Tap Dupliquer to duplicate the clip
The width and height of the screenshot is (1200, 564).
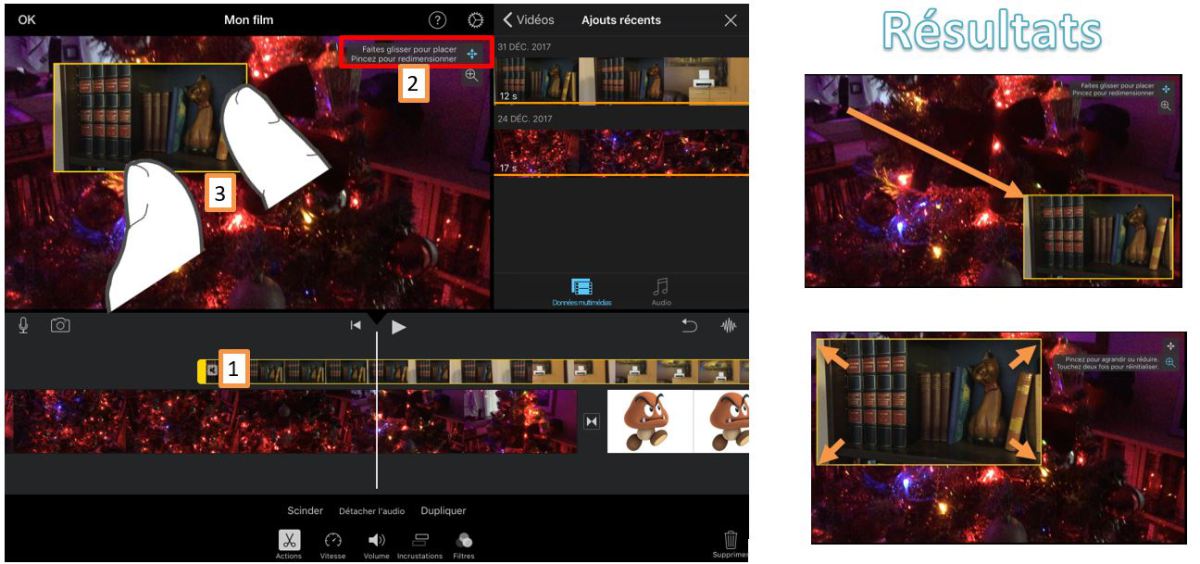coord(443,511)
